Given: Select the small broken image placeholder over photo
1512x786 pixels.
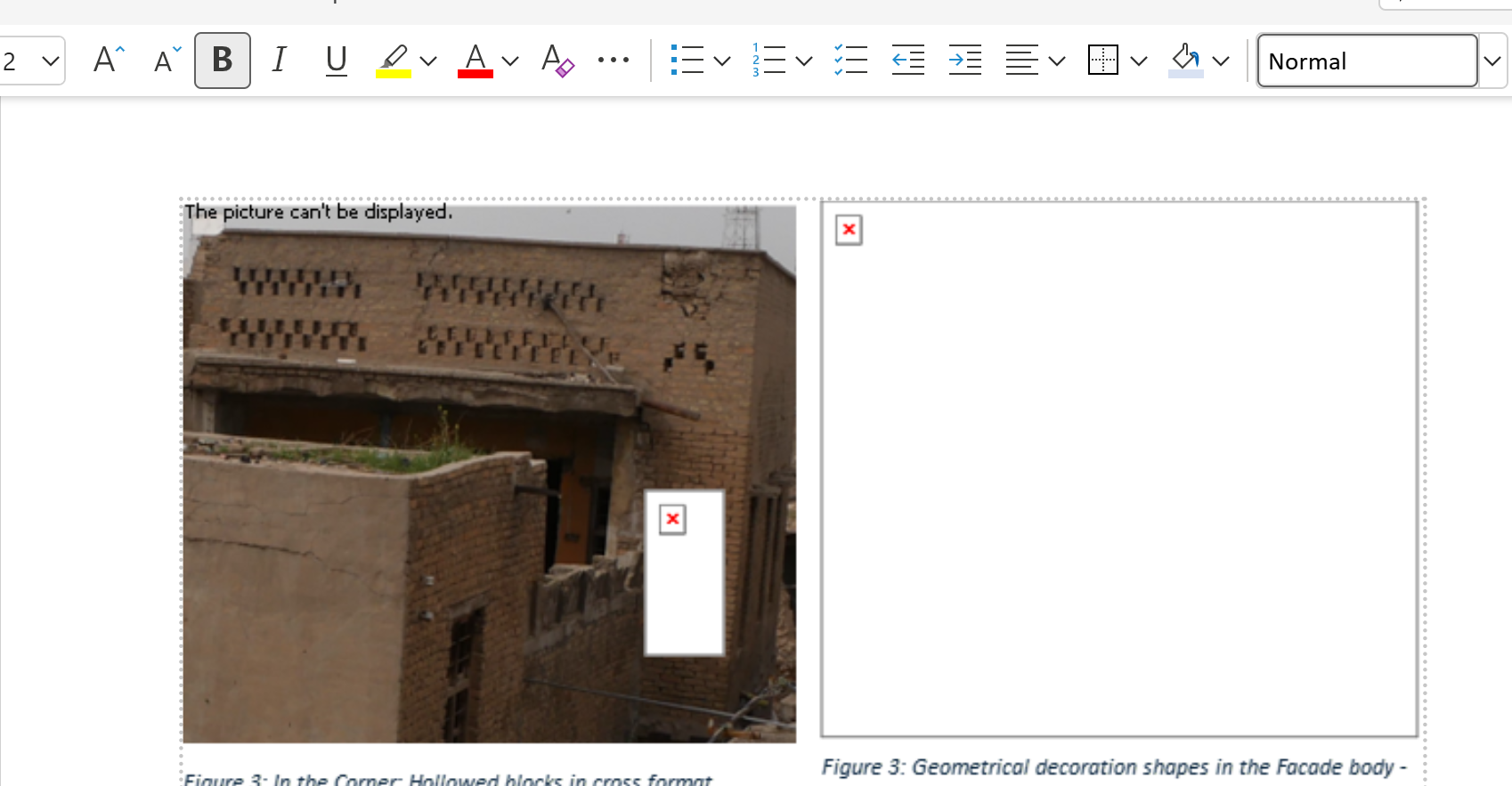Looking at the screenshot, I should (x=684, y=572).
